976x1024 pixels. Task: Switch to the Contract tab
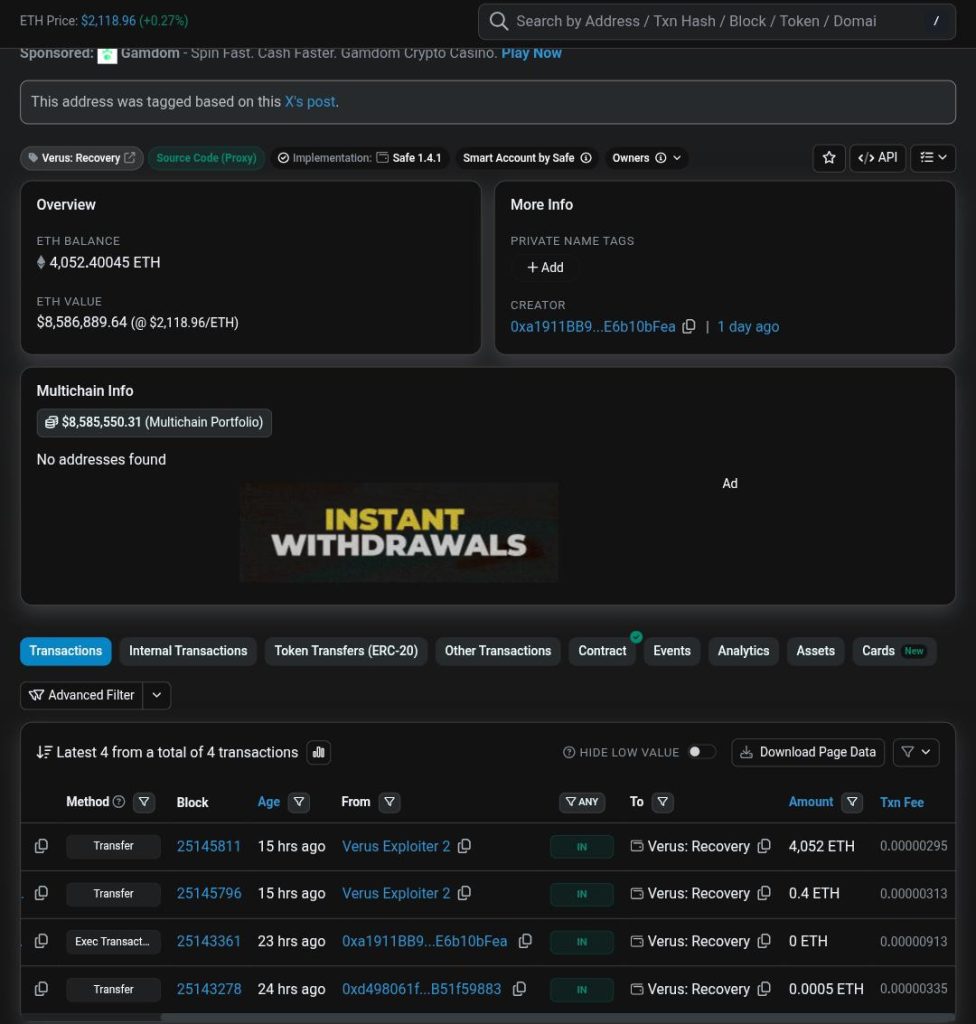click(602, 651)
